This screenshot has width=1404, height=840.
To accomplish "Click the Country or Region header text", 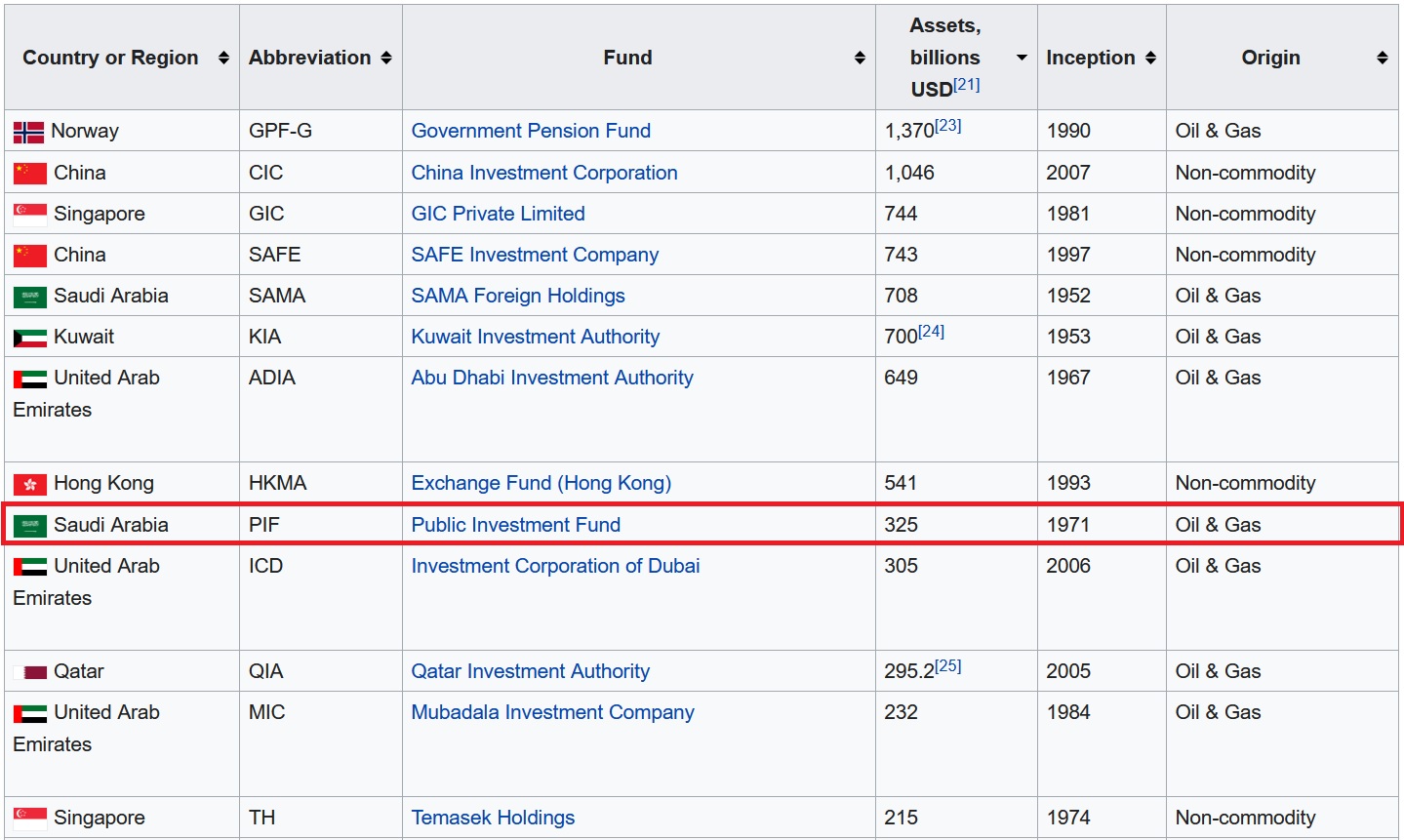I will point(110,58).
